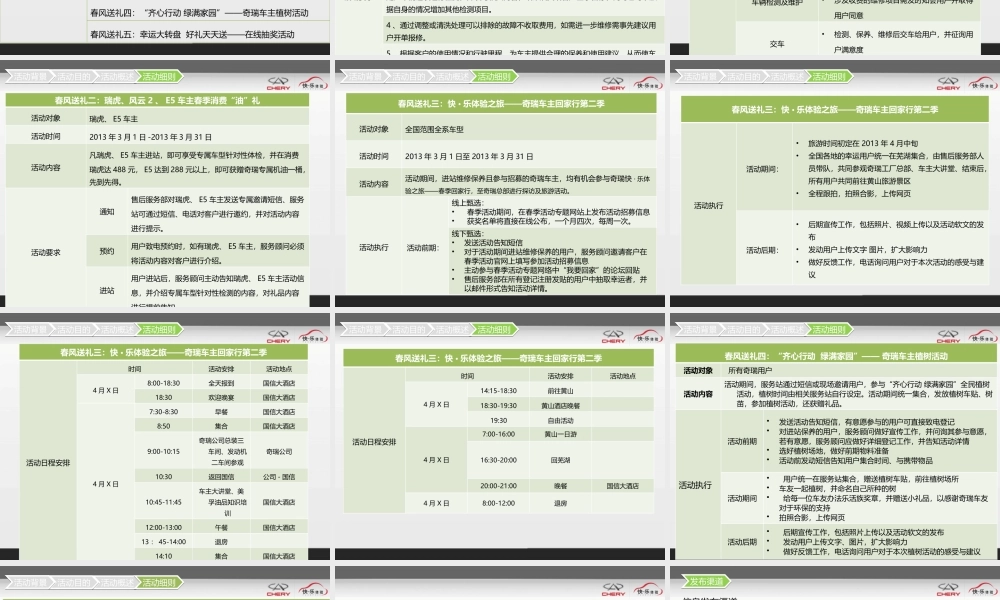Click the 12:00-13:00 午餐 row's 午餐 cell

(221, 527)
